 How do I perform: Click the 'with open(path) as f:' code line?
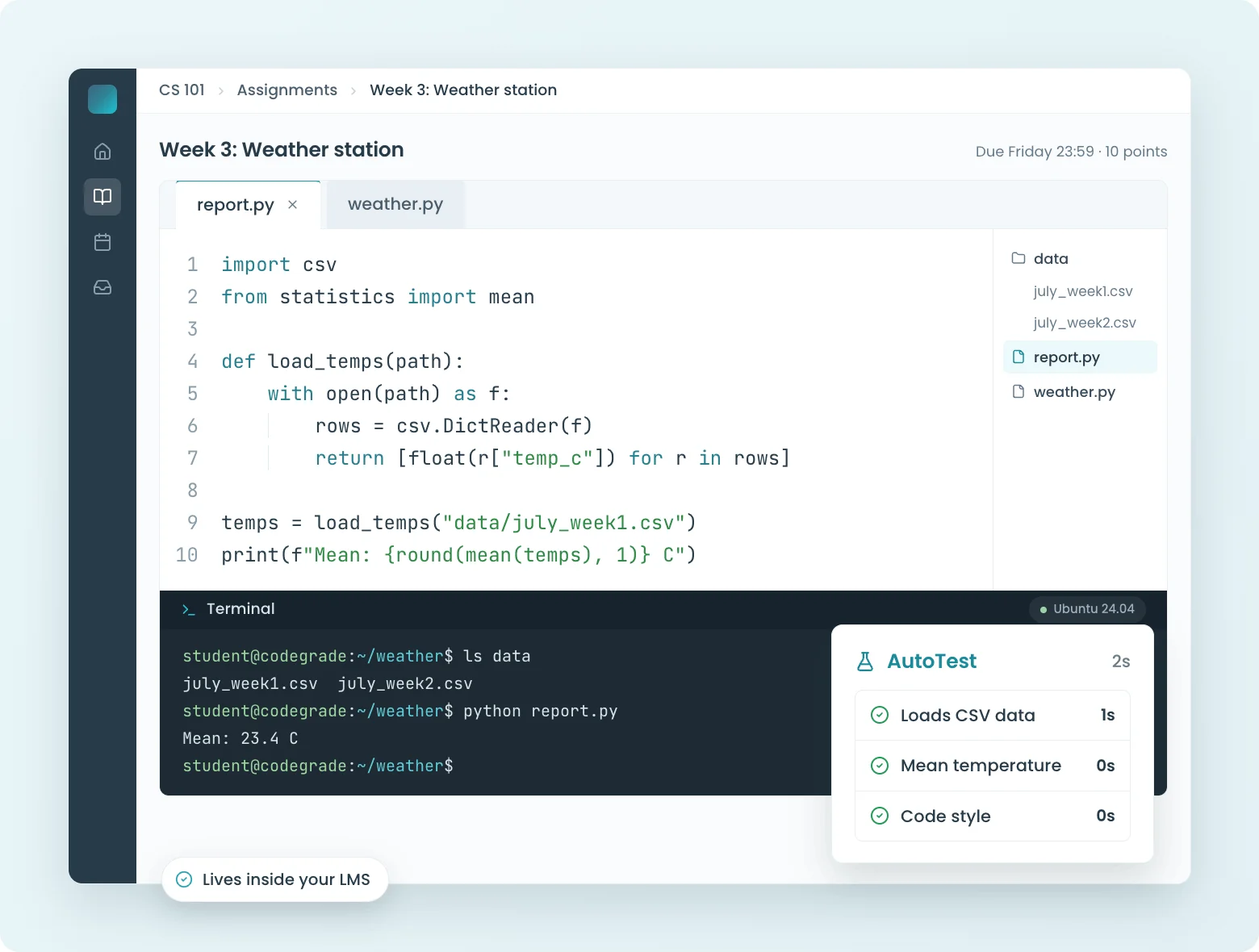point(389,394)
